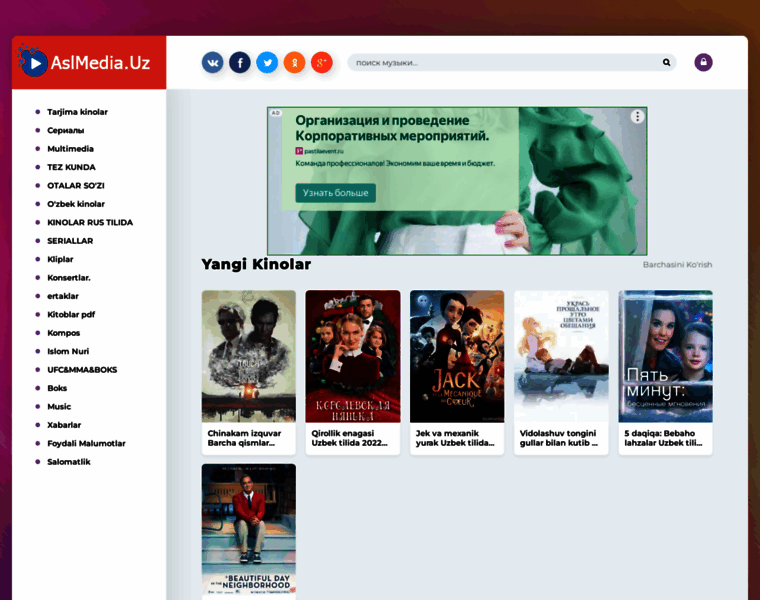Open the Music category
This screenshot has height=600, width=760.
click(x=59, y=407)
